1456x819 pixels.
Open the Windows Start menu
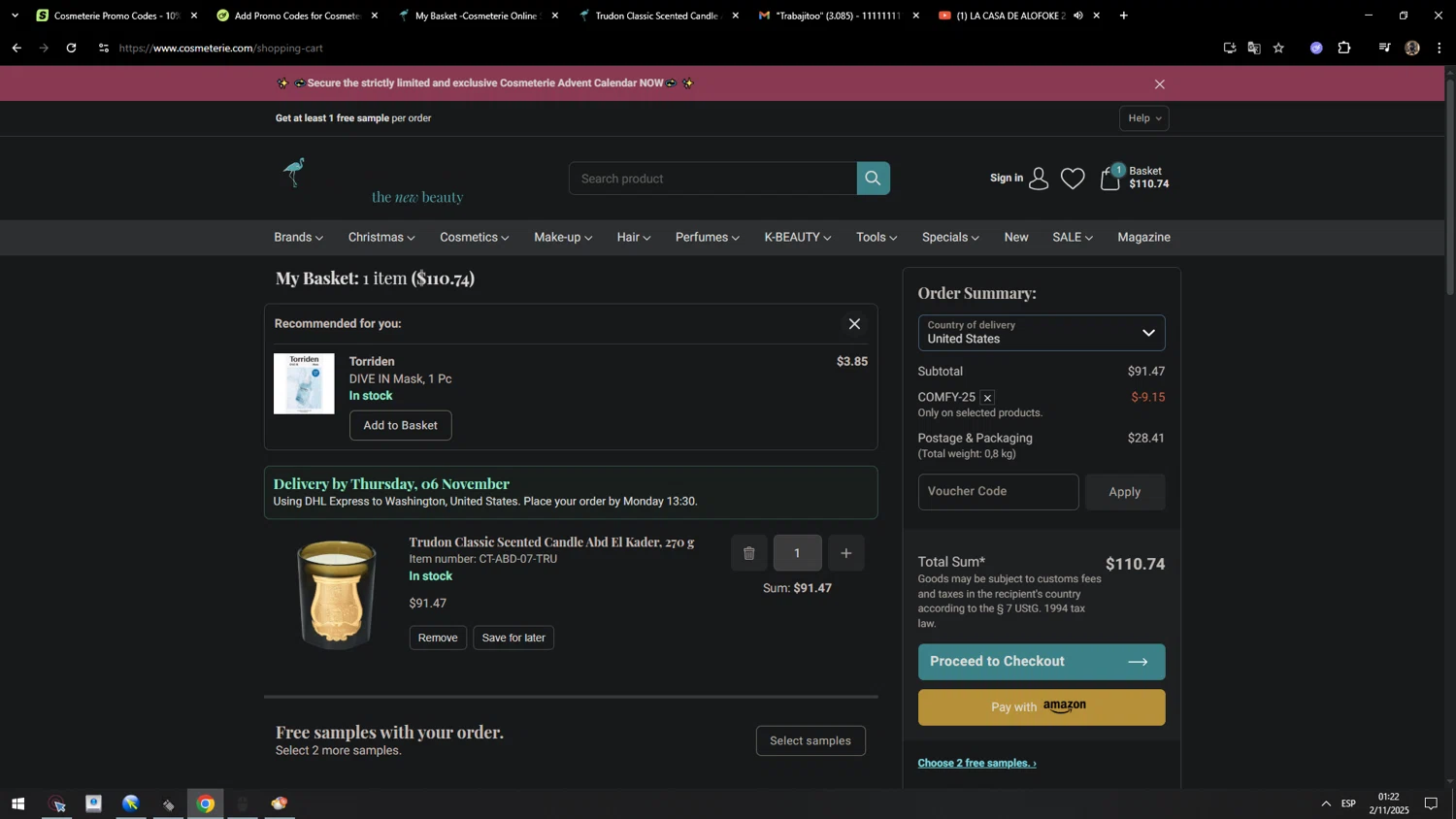(17, 803)
